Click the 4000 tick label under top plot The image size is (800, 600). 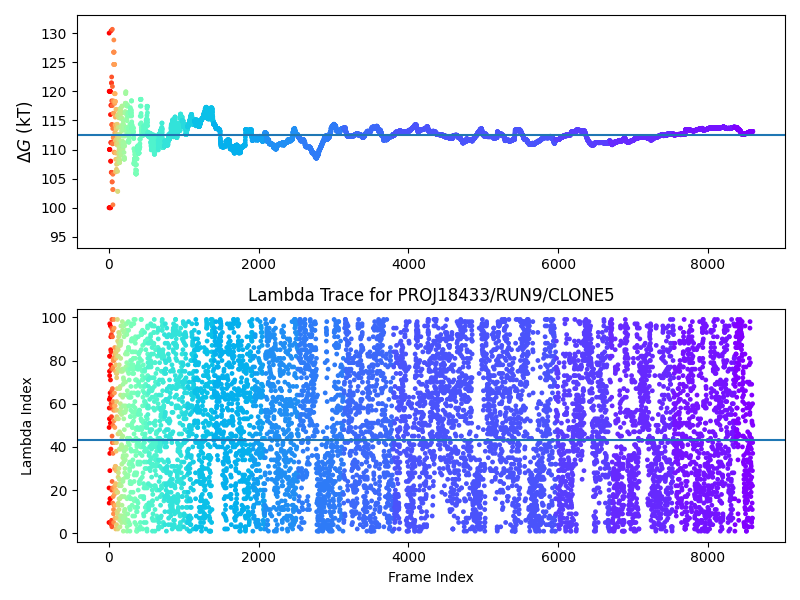tap(408, 264)
